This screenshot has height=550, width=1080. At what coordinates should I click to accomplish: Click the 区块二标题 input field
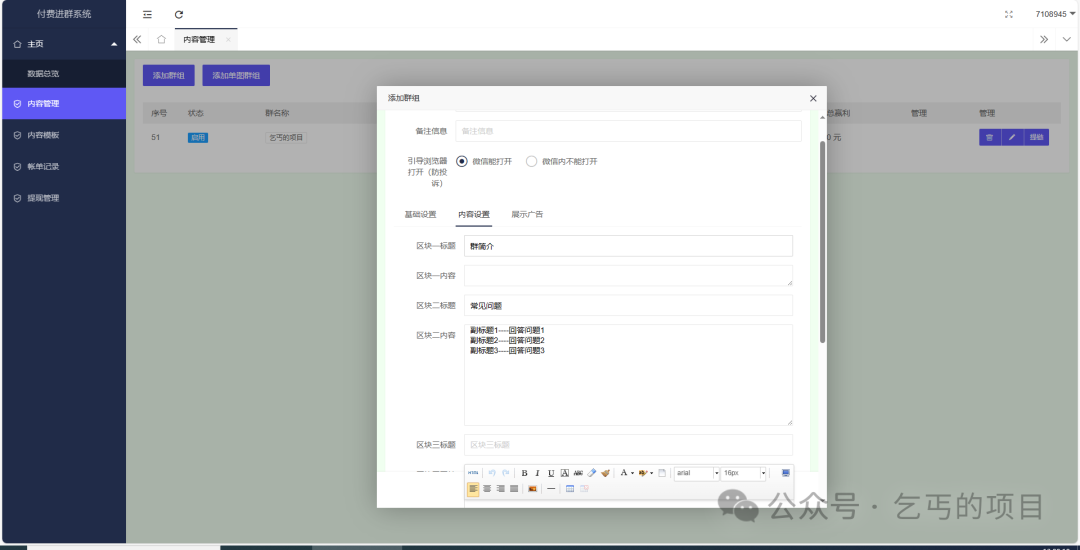pos(628,305)
